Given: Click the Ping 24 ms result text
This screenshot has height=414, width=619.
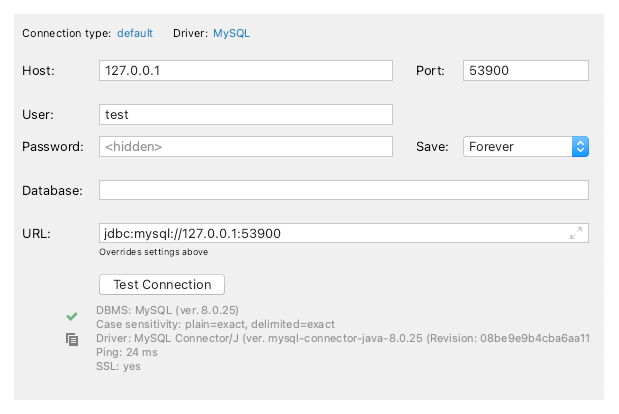Looking at the screenshot, I should click(127, 352).
